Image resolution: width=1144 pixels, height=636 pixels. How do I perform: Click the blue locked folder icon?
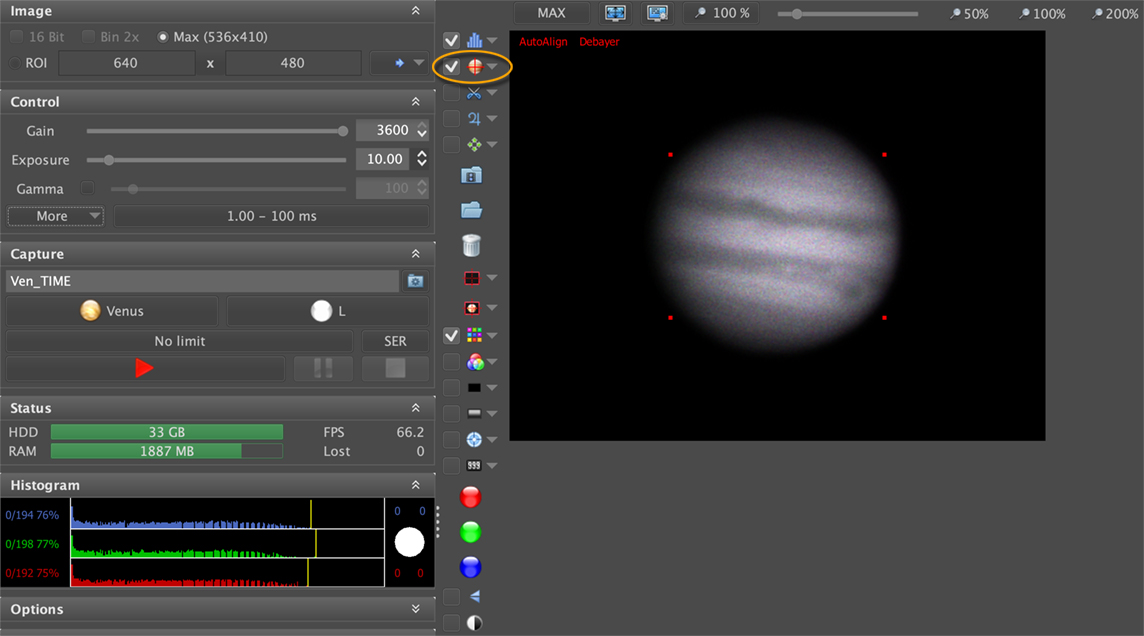point(471,175)
